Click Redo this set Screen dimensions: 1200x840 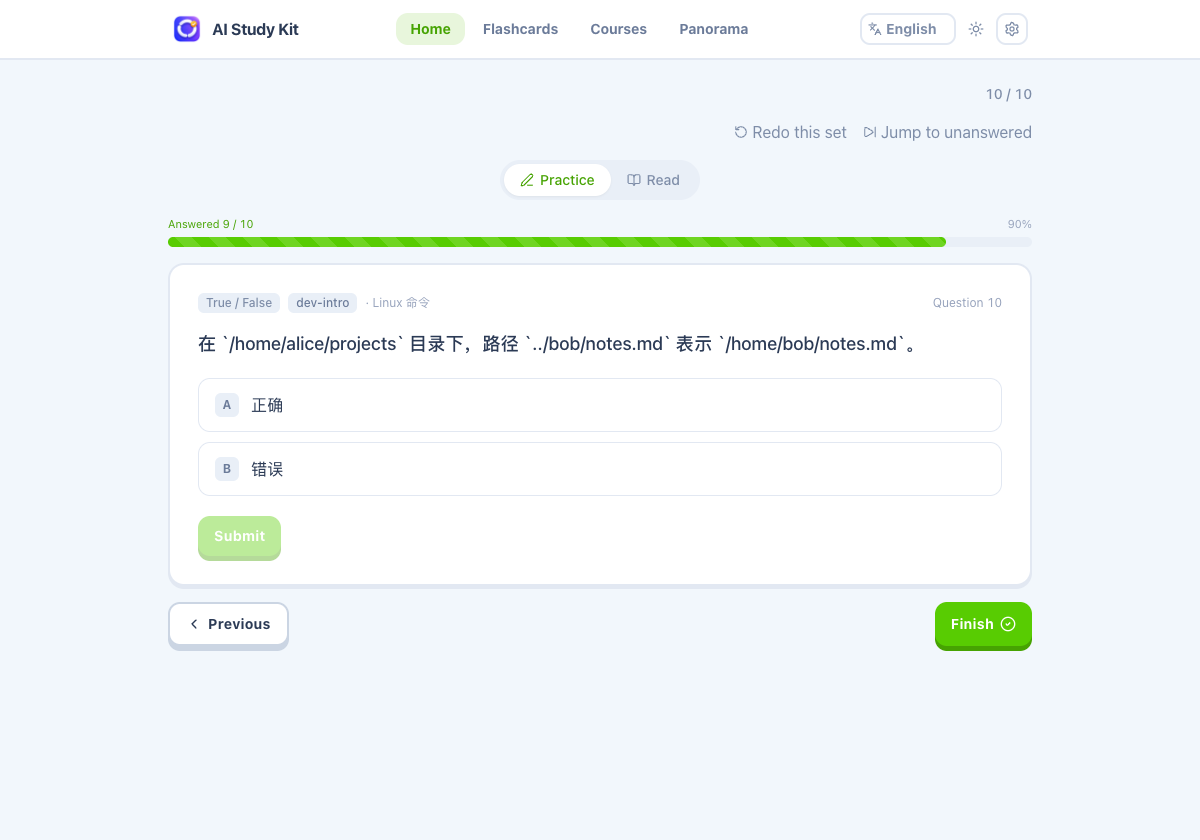point(790,132)
